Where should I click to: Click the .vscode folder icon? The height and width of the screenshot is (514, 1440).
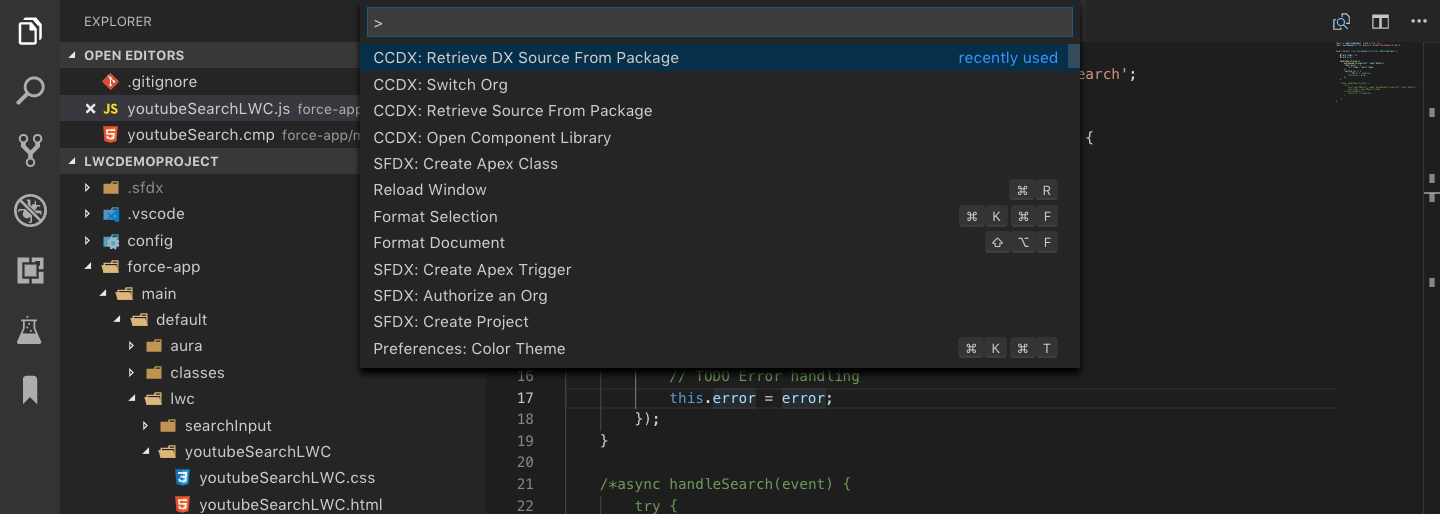point(110,214)
